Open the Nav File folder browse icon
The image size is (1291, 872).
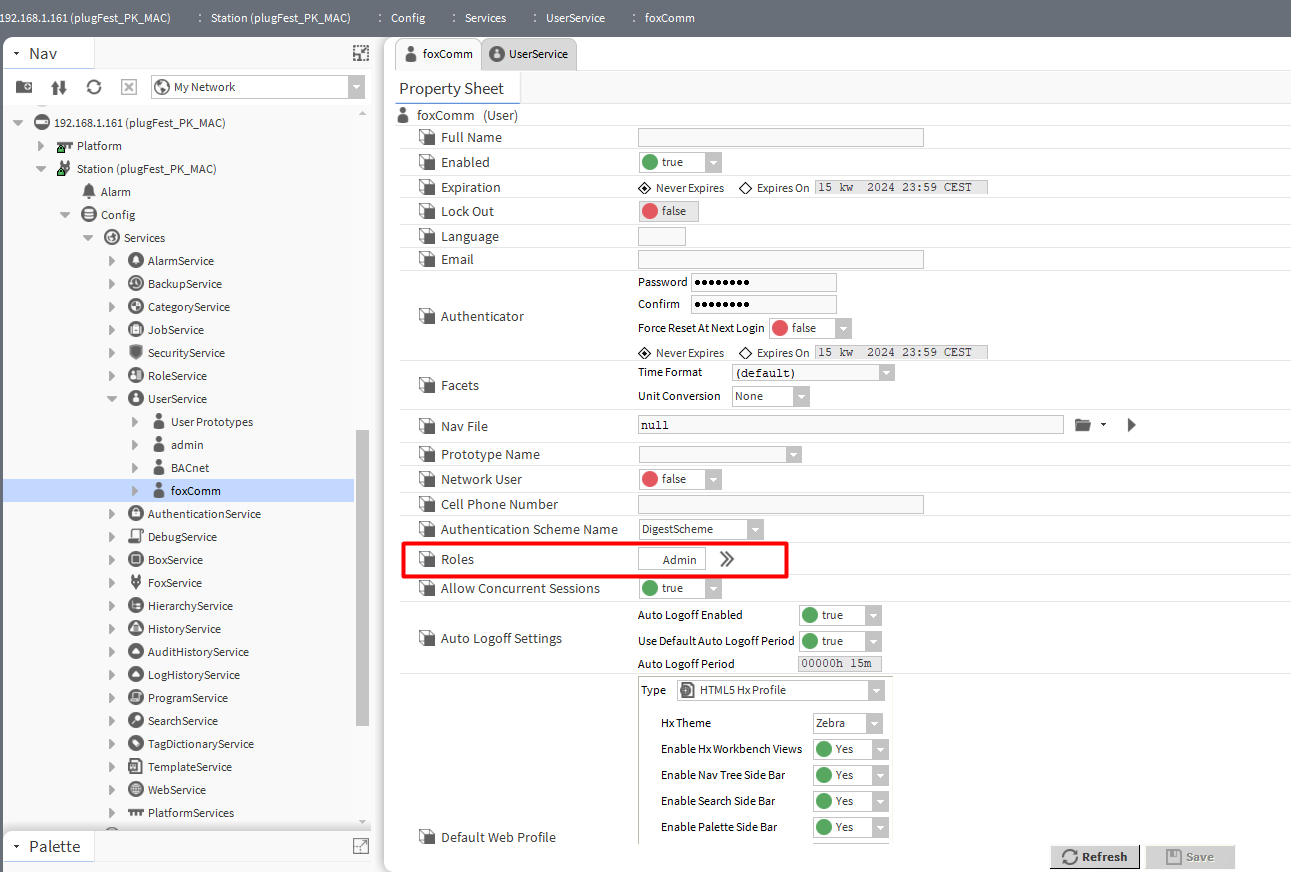pyautogui.click(x=1083, y=425)
